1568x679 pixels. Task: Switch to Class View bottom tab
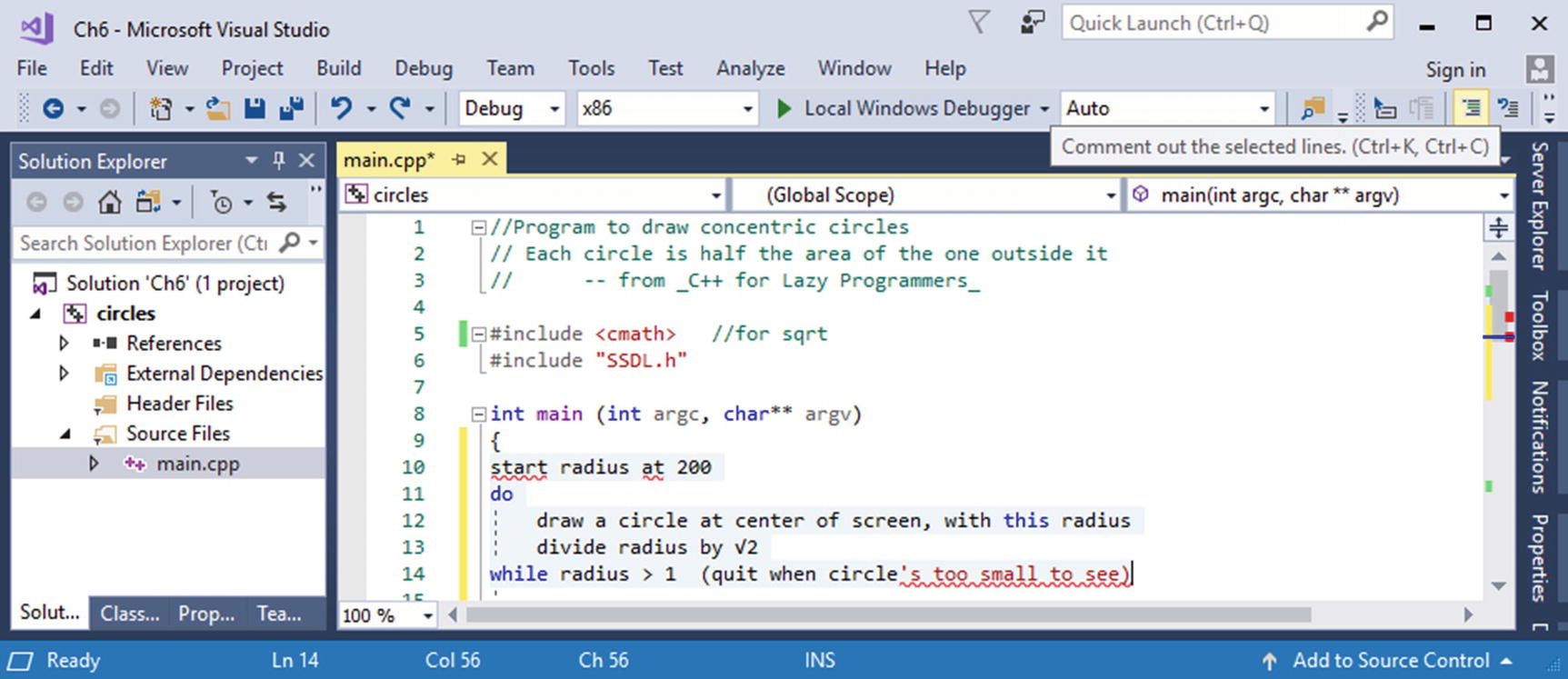[x=130, y=614]
